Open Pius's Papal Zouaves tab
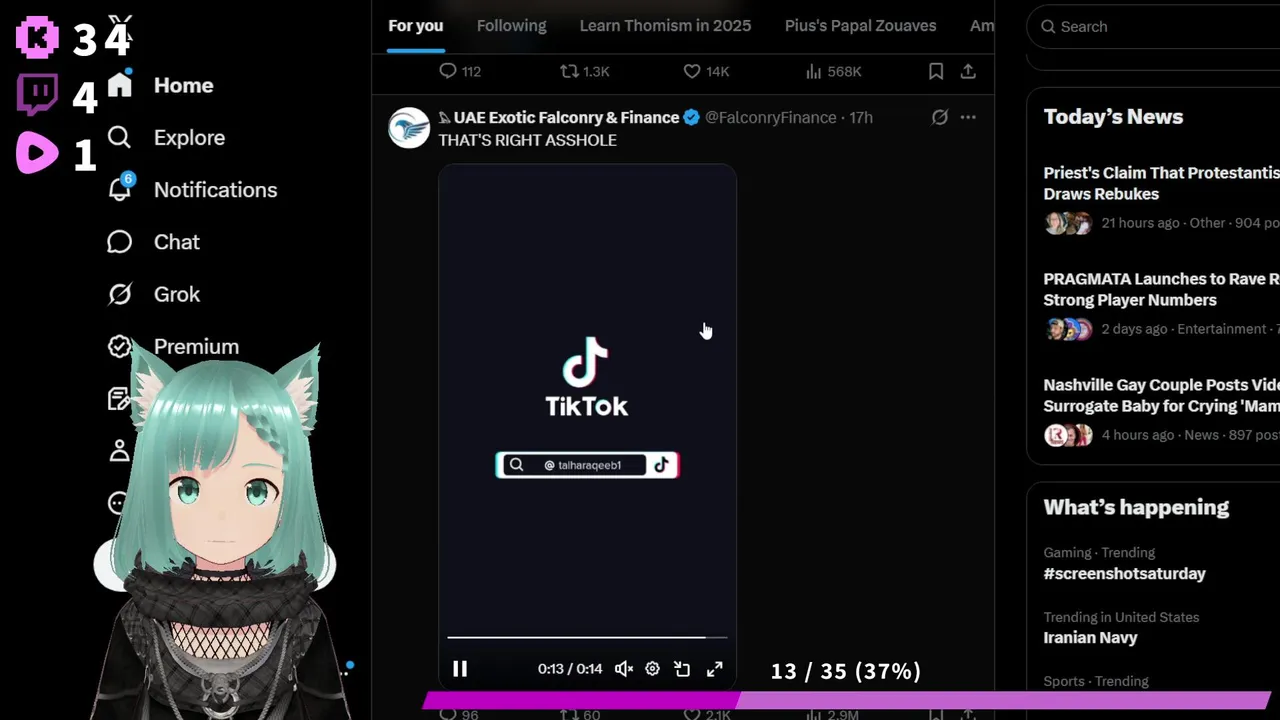Screen dimensions: 1280x720 tap(861, 26)
